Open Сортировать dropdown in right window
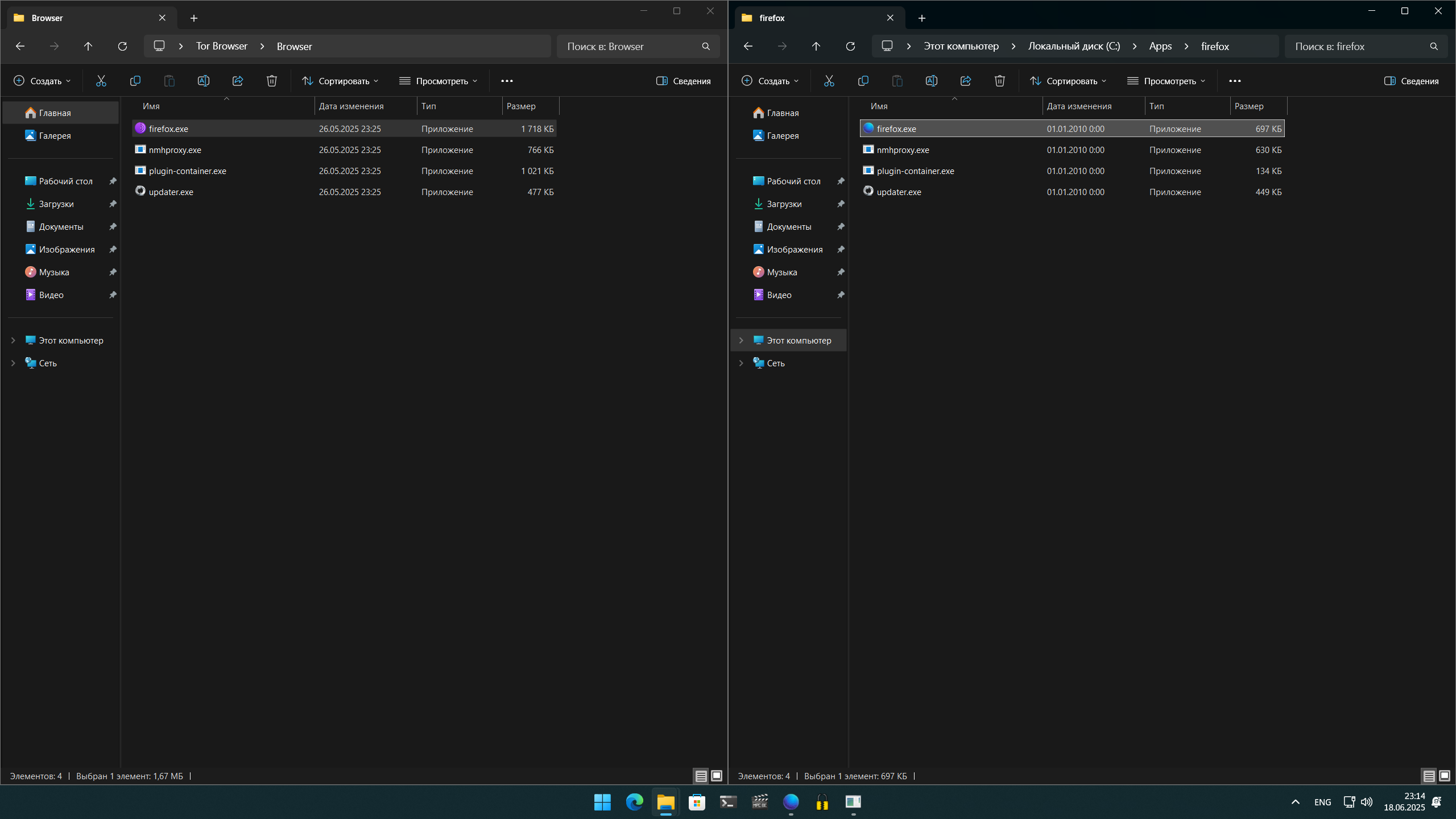This screenshot has height=819, width=1456. (x=1068, y=81)
